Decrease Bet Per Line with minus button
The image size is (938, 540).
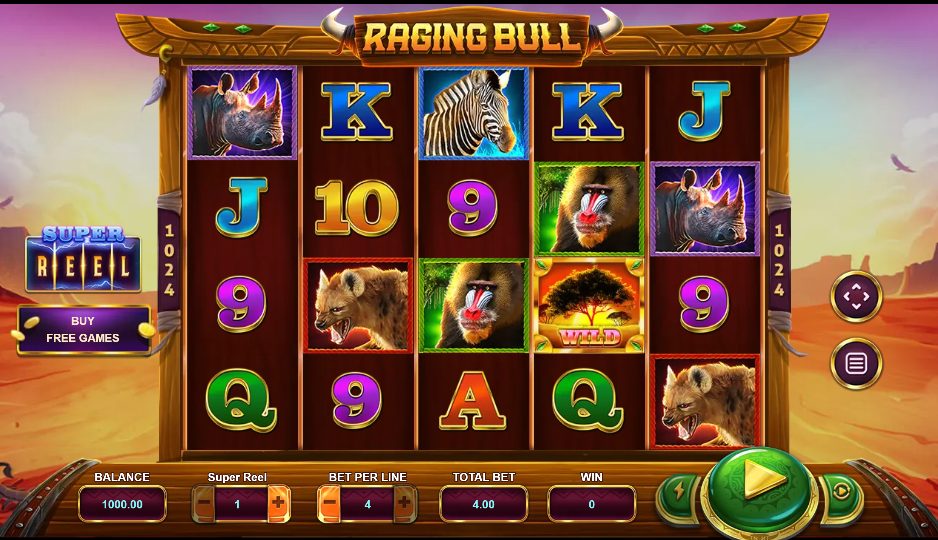[x=330, y=504]
